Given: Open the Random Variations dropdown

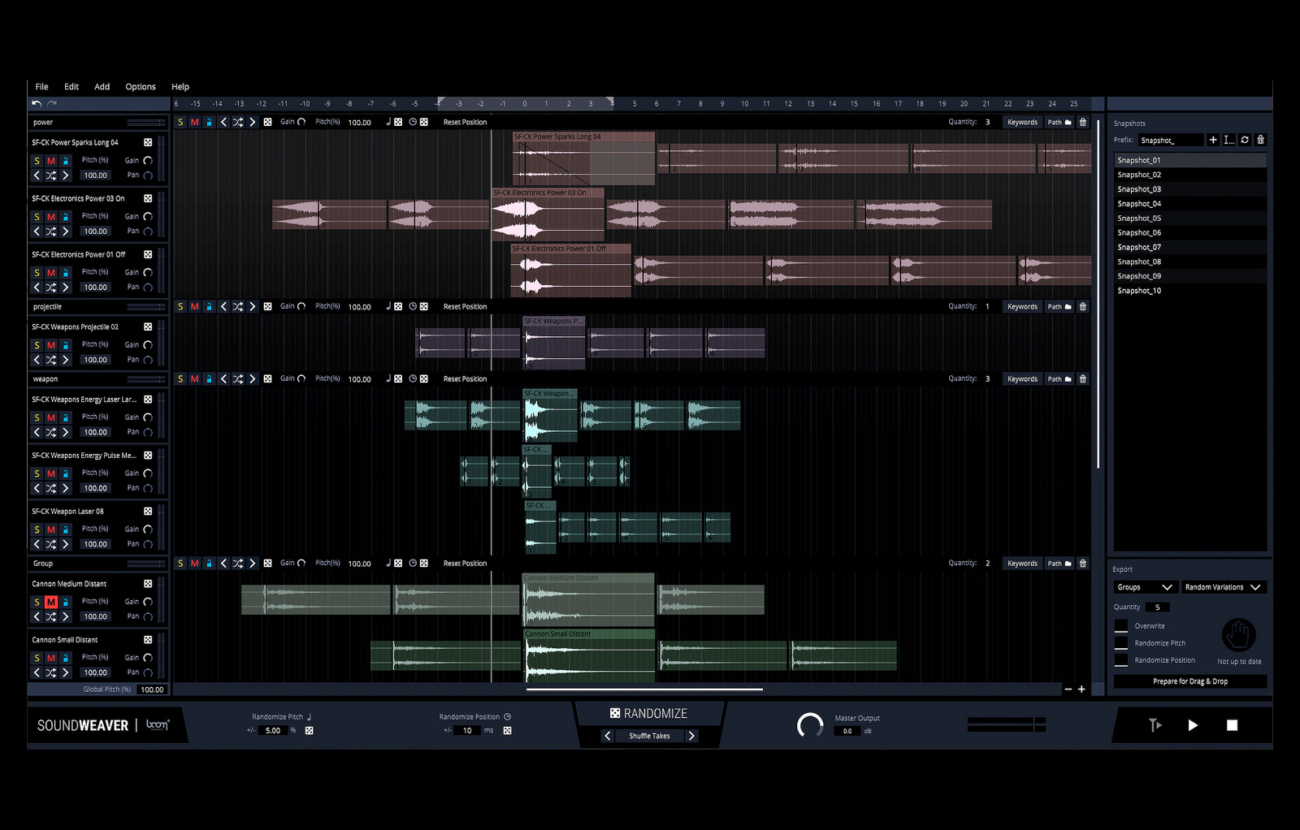Looking at the screenshot, I should (1224, 587).
